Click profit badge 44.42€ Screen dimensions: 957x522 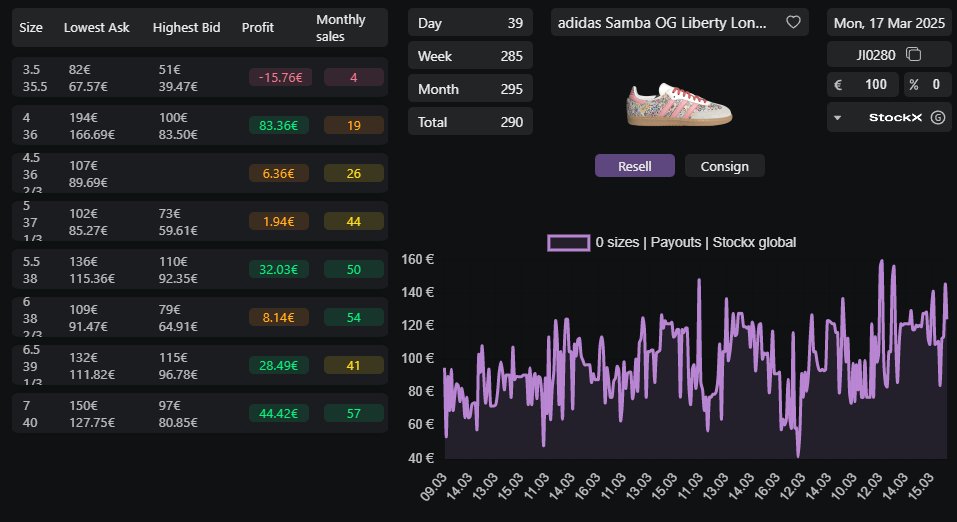tap(278, 413)
